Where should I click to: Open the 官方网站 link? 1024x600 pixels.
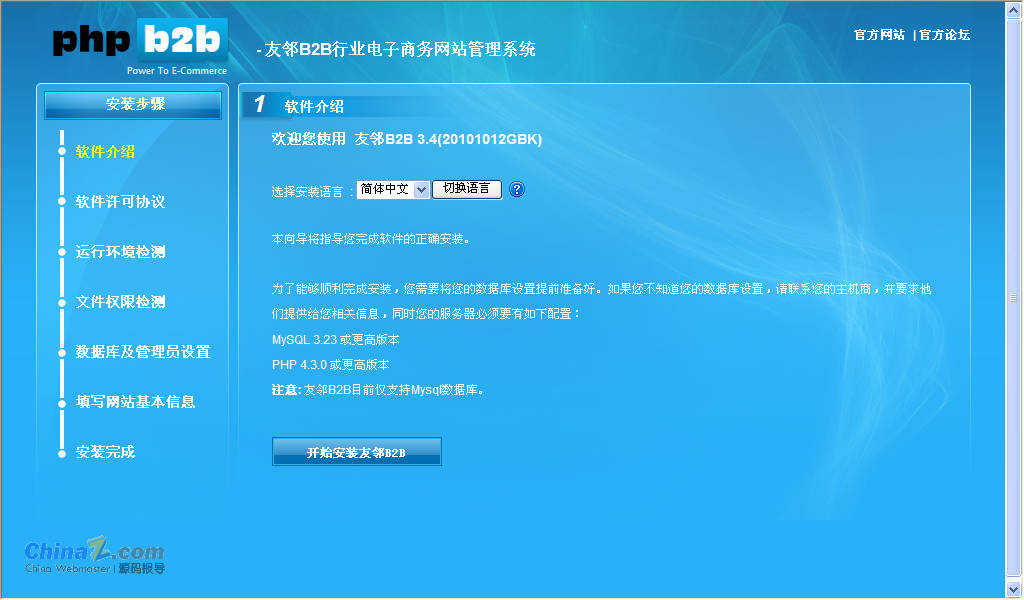(x=879, y=35)
